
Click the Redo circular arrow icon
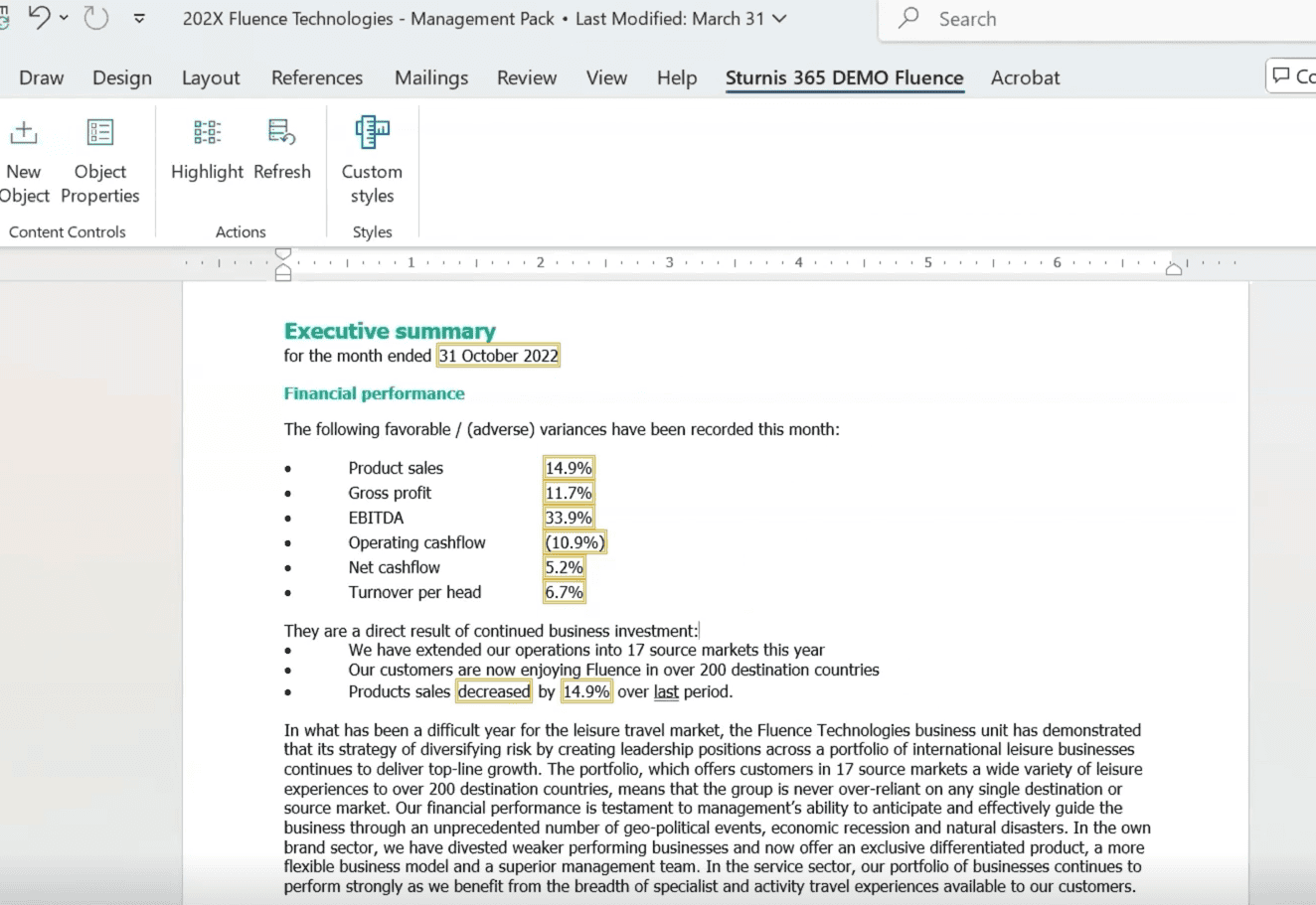(x=96, y=18)
